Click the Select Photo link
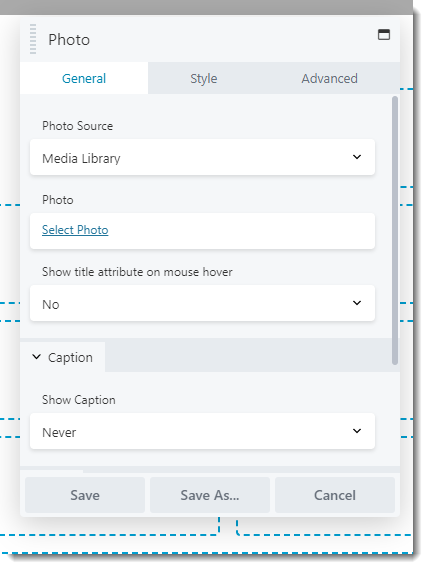 click(x=75, y=230)
